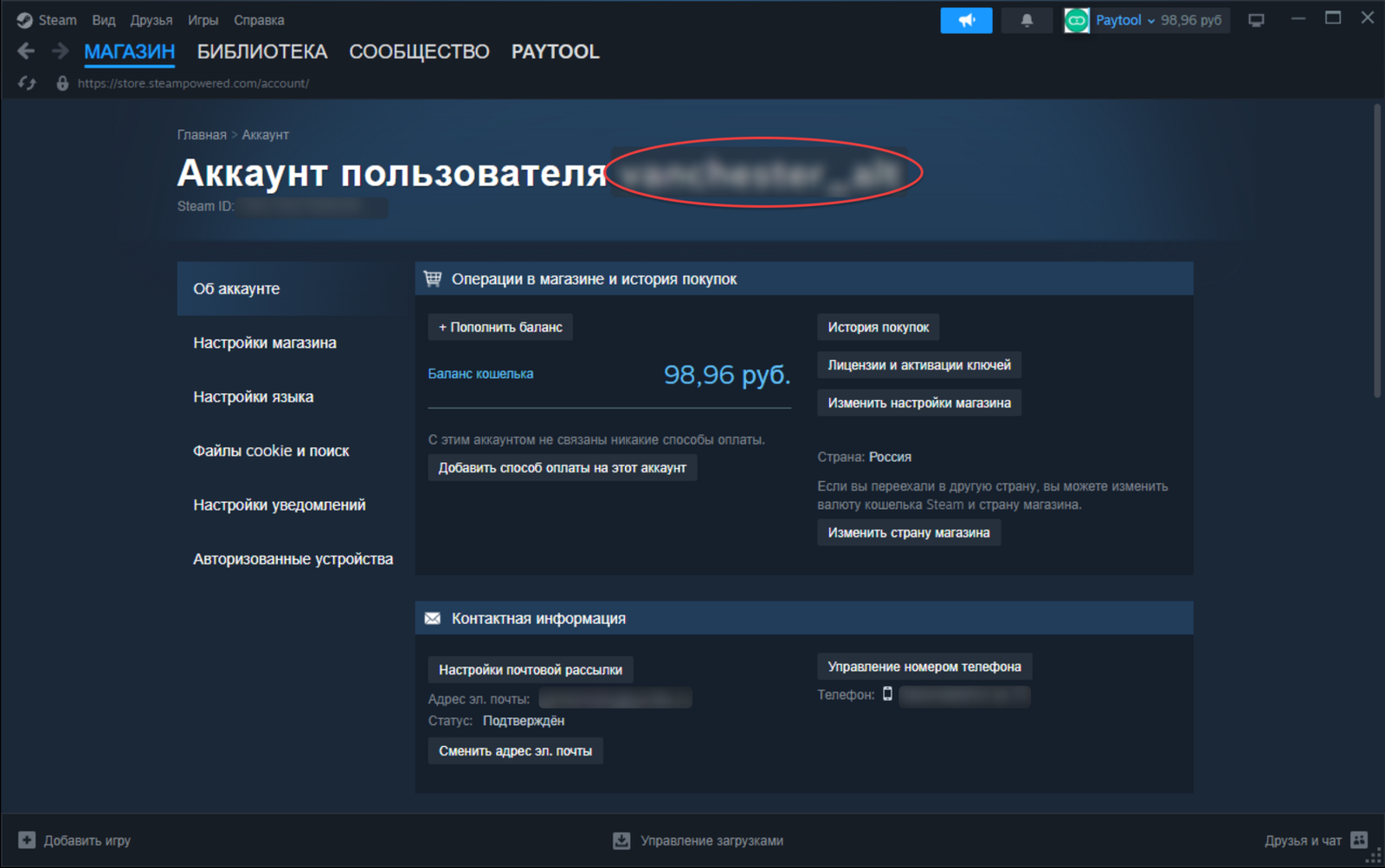Click Сменить адрес эл. почты button
The image size is (1385, 868).
pyautogui.click(x=516, y=751)
